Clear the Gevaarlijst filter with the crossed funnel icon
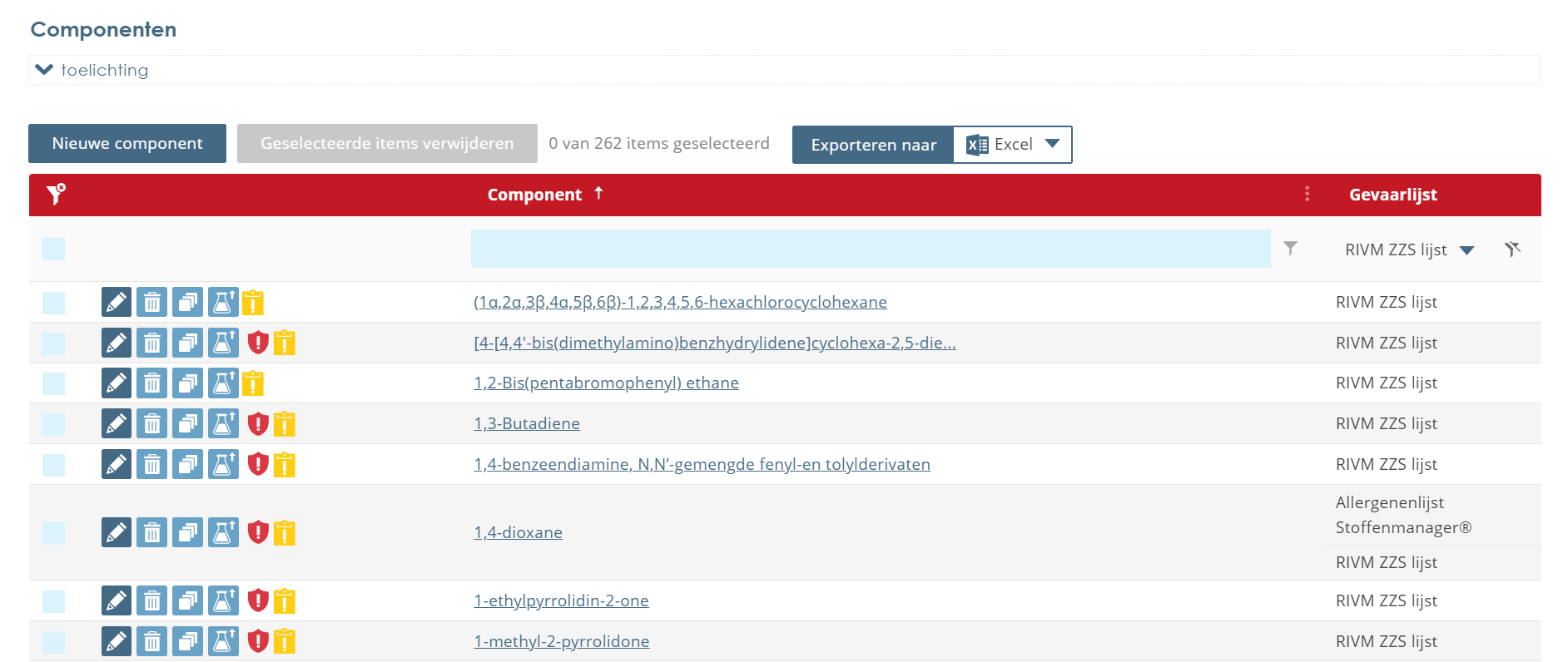Screen dimensions: 1568x662 point(1512,249)
